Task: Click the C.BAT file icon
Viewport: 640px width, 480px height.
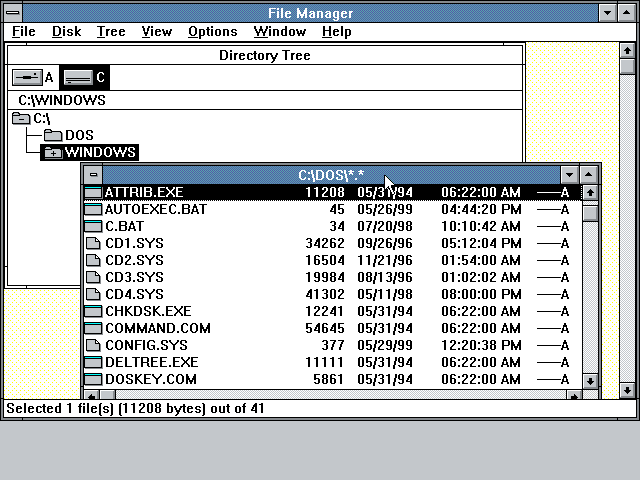Action: point(93,226)
